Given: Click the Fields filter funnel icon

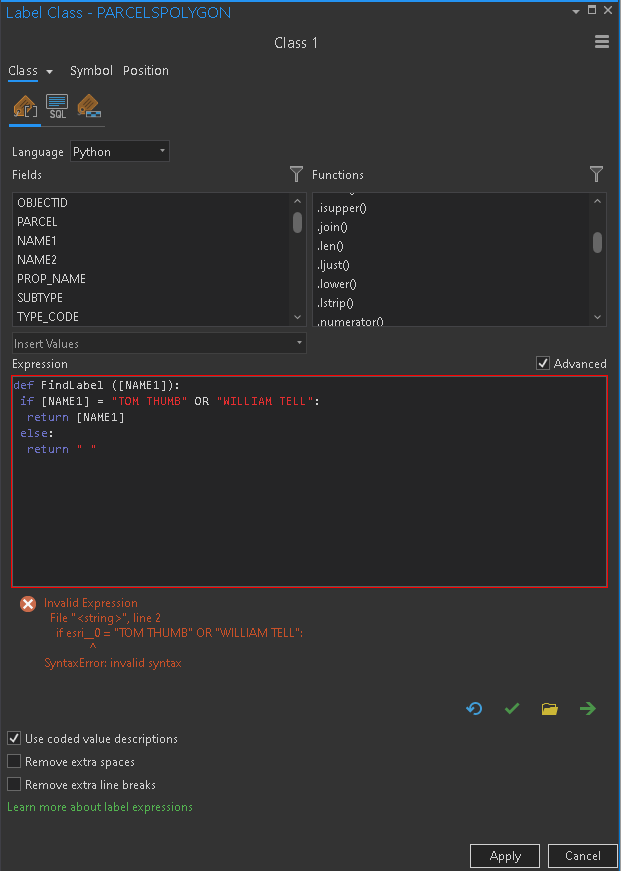Looking at the screenshot, I should [x=296, y=174].
